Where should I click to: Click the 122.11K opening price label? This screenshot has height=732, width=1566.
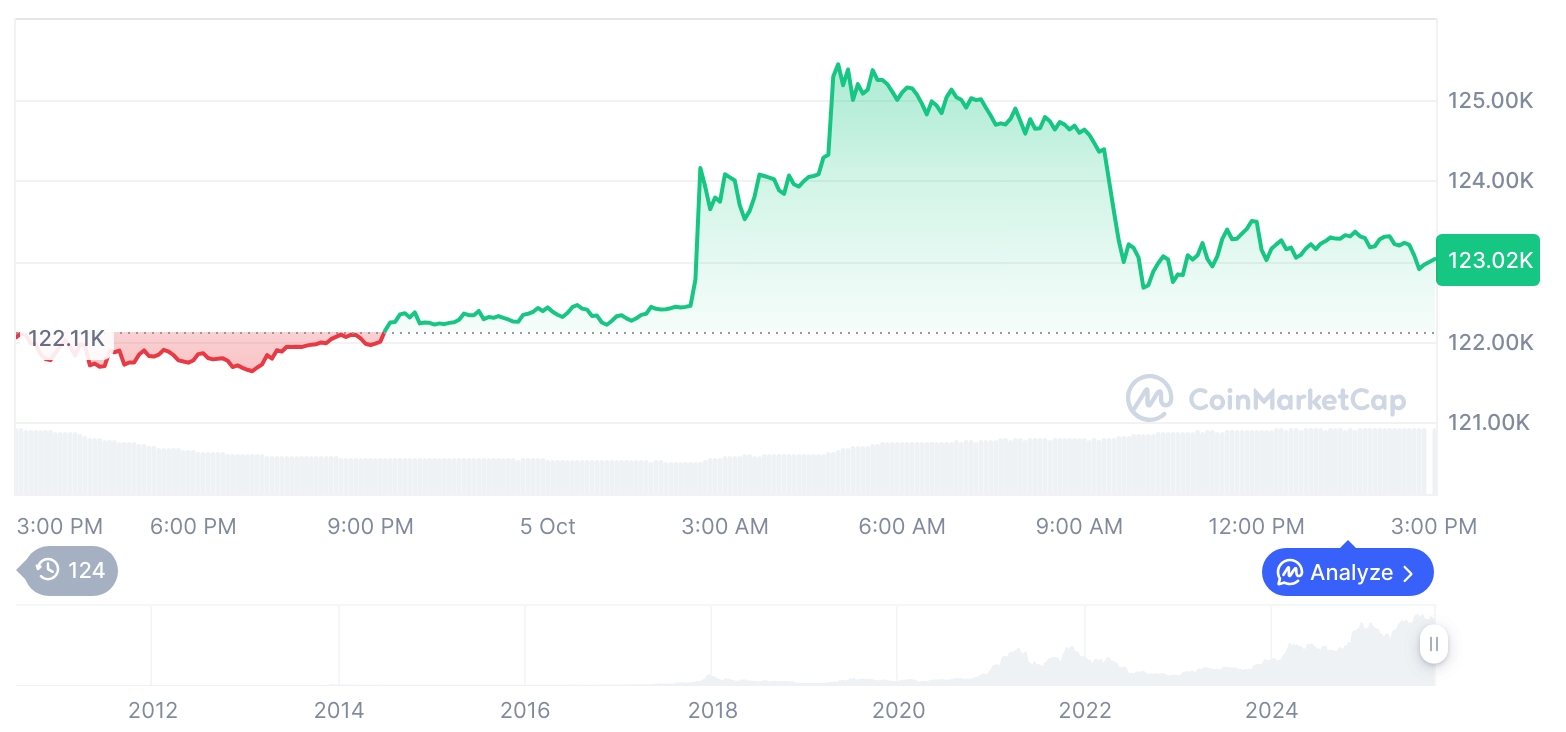66,338
